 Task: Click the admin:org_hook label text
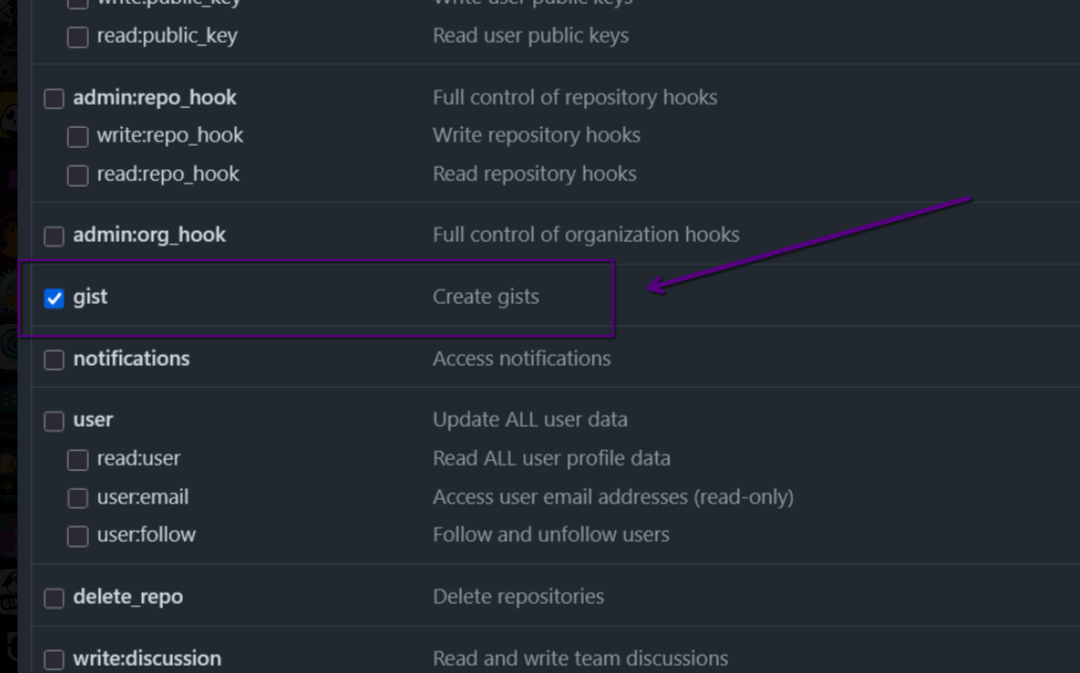(149, 235)
